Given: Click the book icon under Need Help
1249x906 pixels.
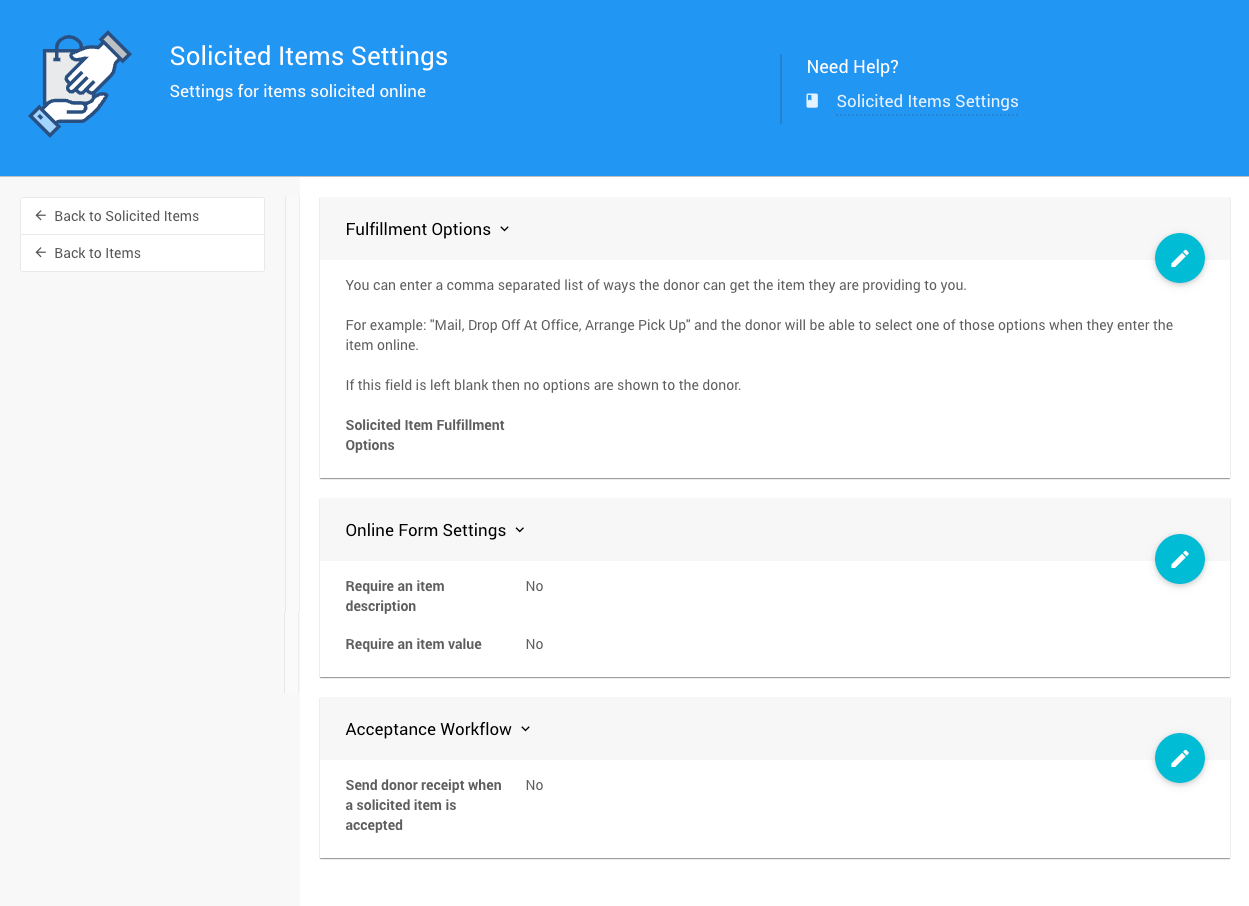Looking at the screenshot, I should pos(812,101).
